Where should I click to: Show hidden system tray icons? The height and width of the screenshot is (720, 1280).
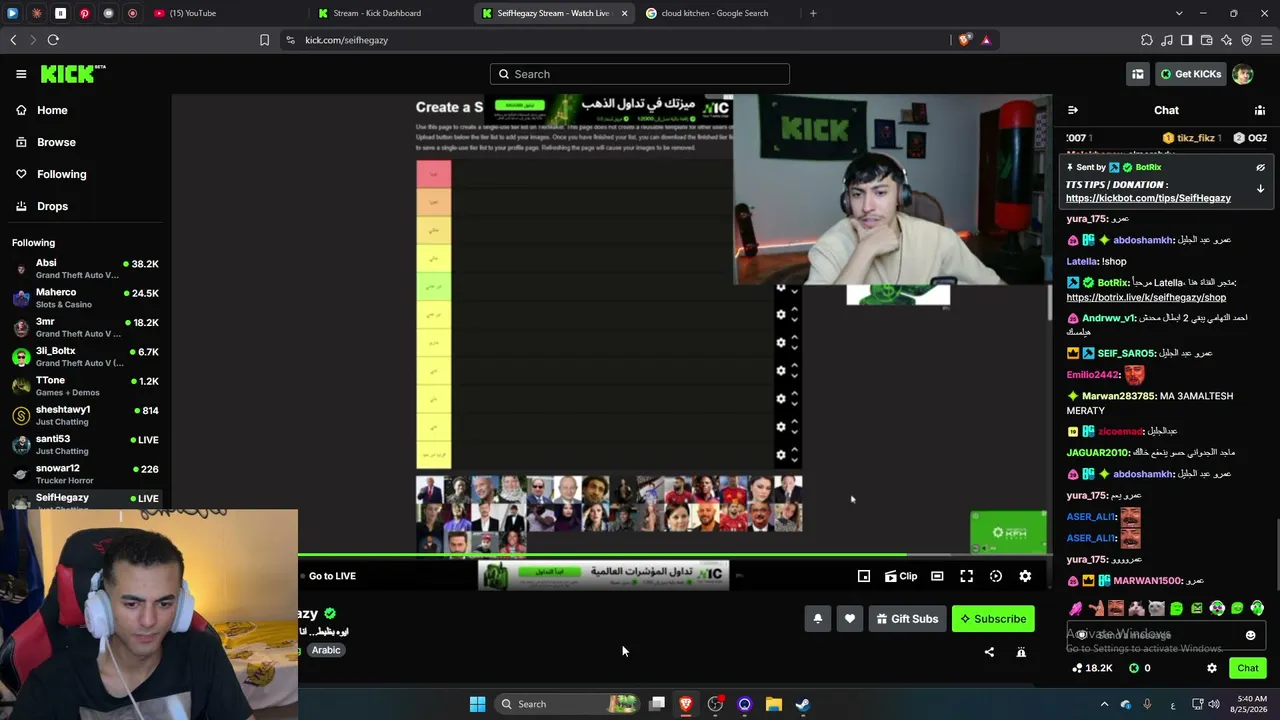coord(1104,704)
